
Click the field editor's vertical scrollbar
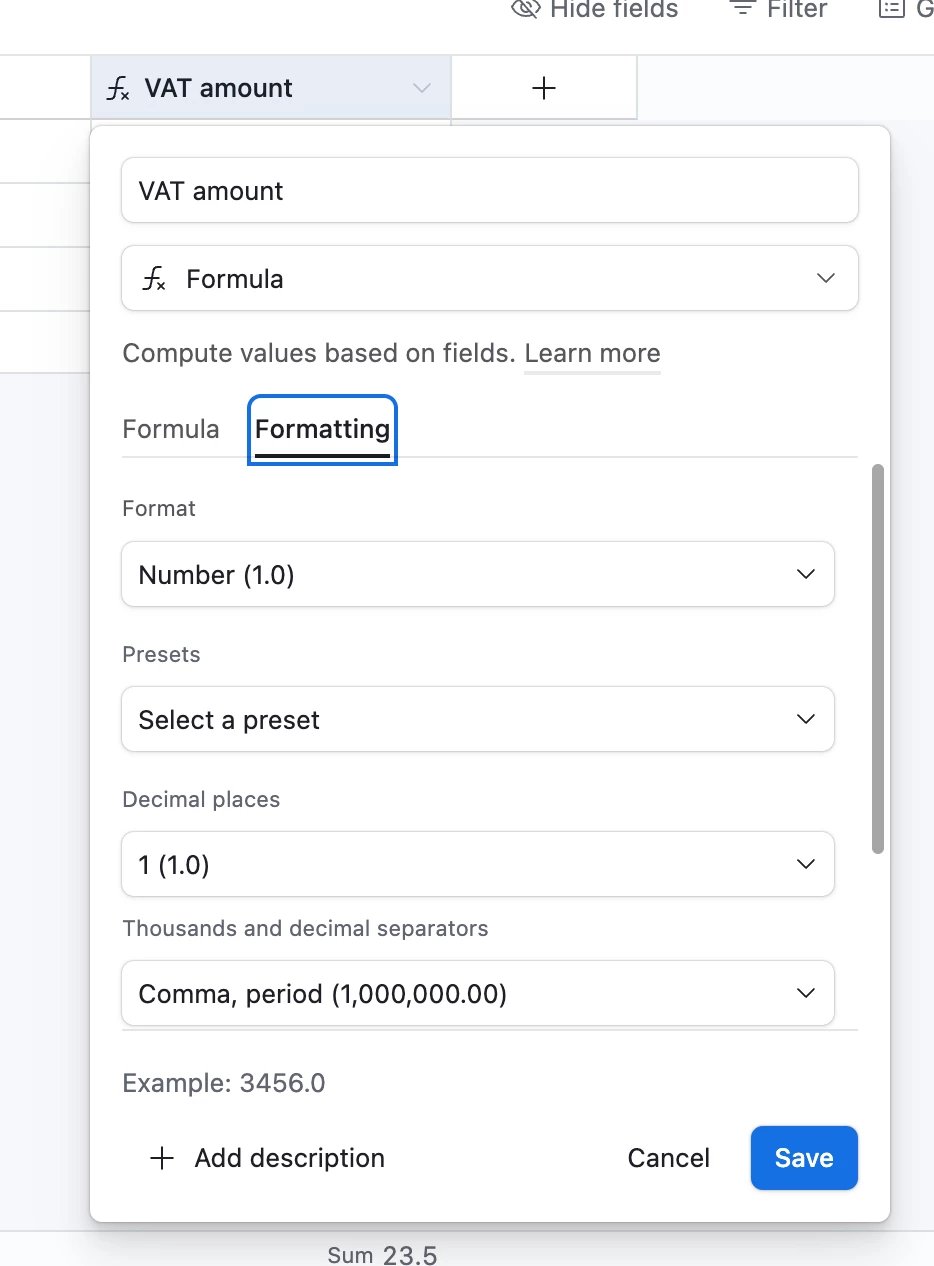click(878, 660)
